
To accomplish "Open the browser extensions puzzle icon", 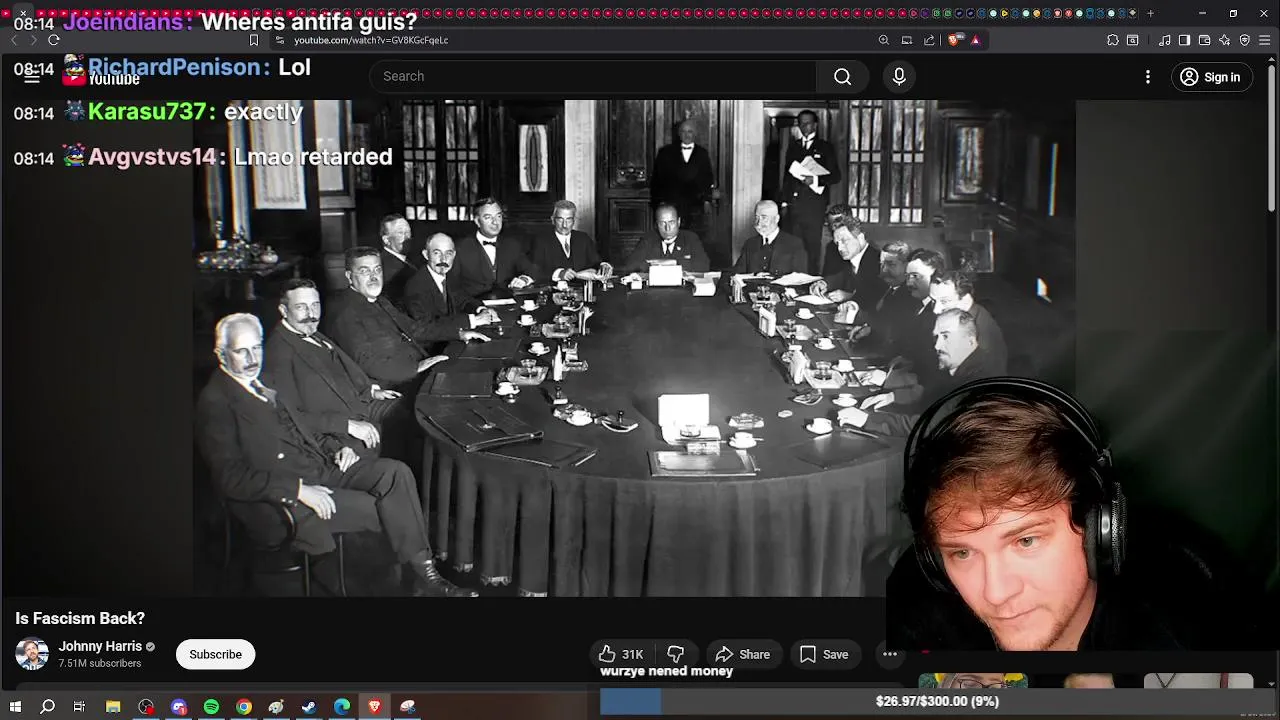I will 1113,40.
